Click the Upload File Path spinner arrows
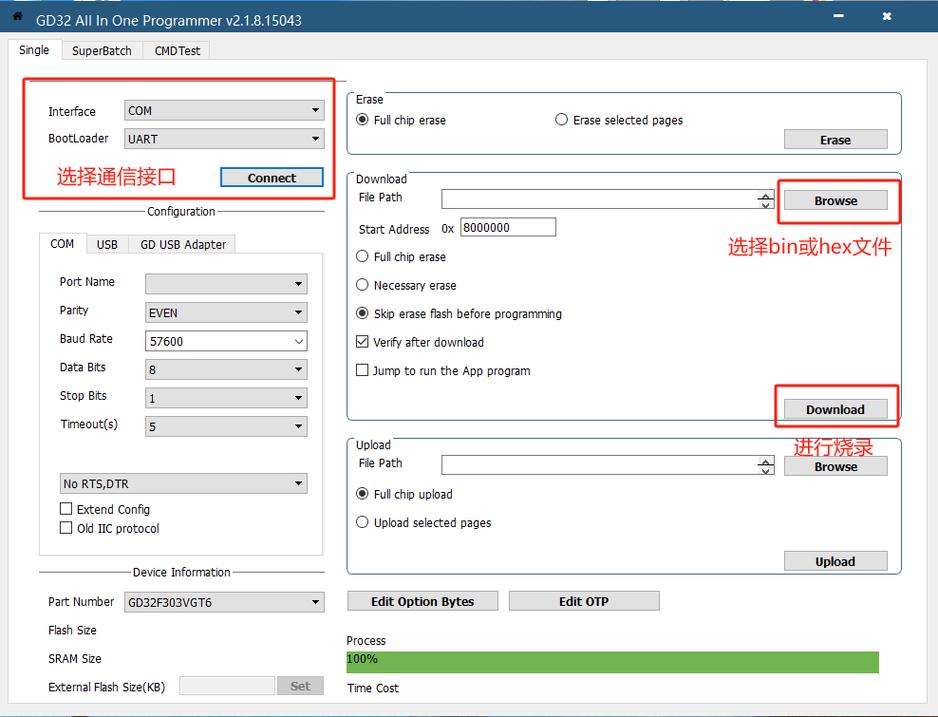This screenshot has width=938, height=717. (x=766, y=466)
